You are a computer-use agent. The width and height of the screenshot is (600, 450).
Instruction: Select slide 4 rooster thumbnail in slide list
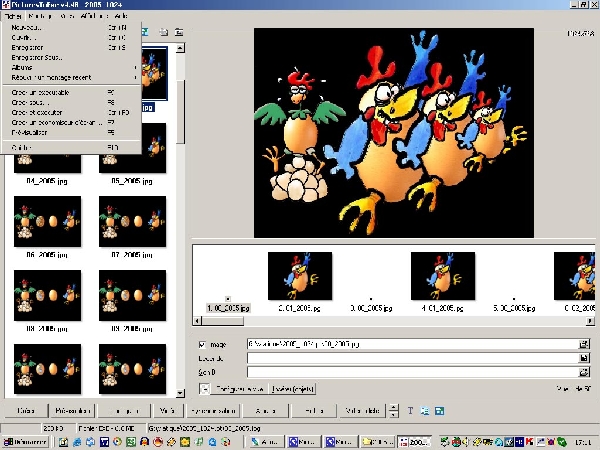point(443,276)
